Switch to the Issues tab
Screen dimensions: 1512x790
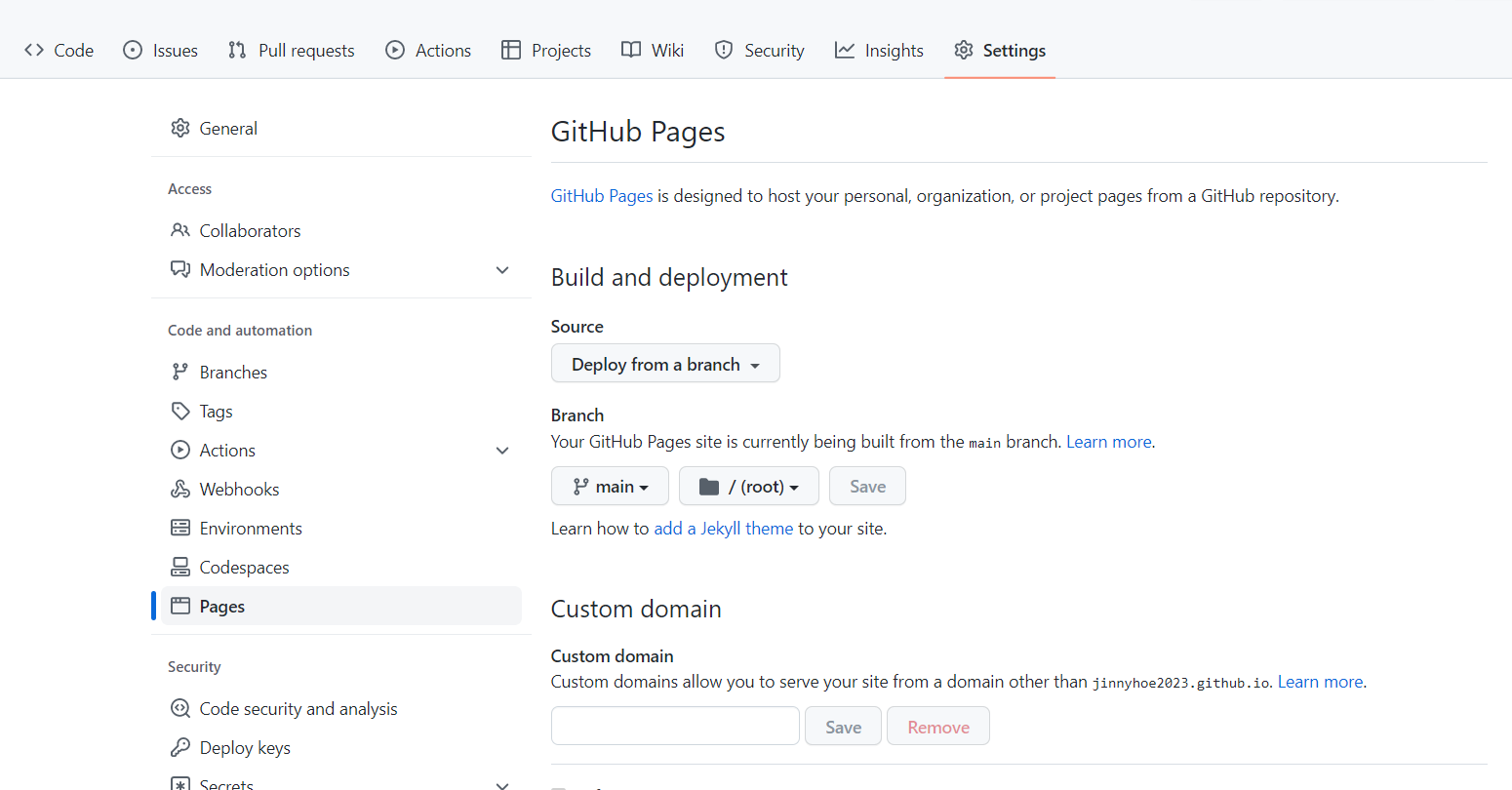pyautogui.click(x=161, y=50)
